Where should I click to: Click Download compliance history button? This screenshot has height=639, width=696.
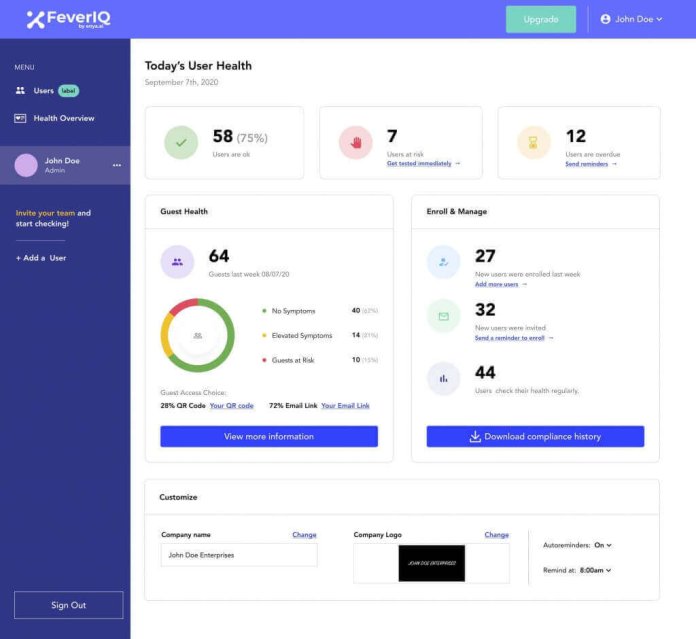(535, 437)
